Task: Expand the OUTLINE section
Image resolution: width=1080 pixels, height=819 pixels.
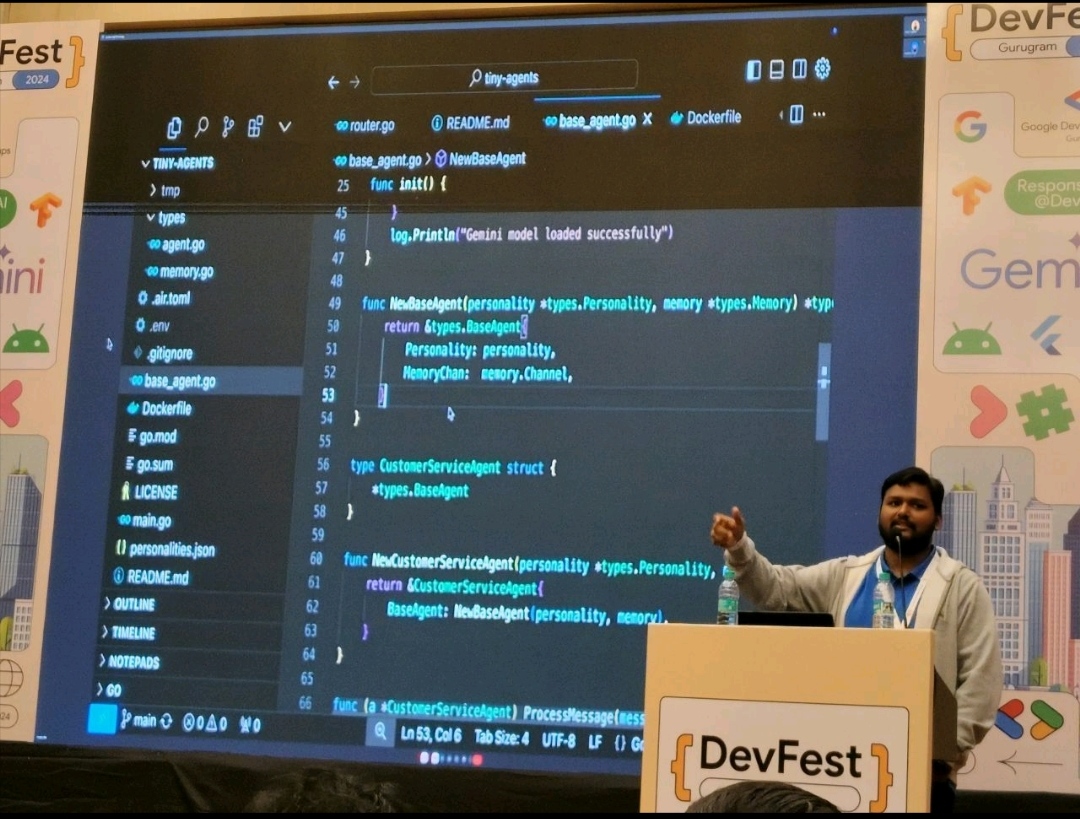Action: 131,604
